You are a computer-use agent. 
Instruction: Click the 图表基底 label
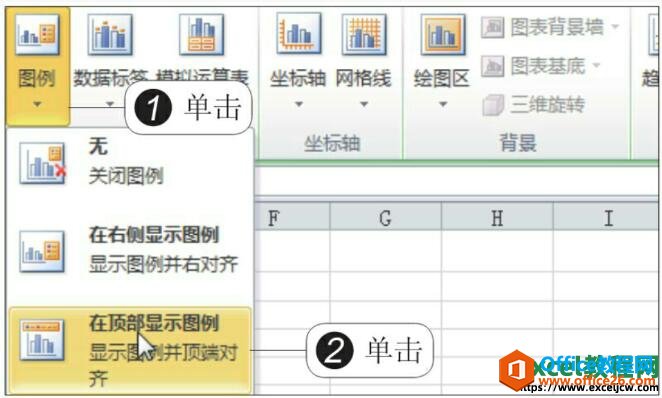[548, 66]
